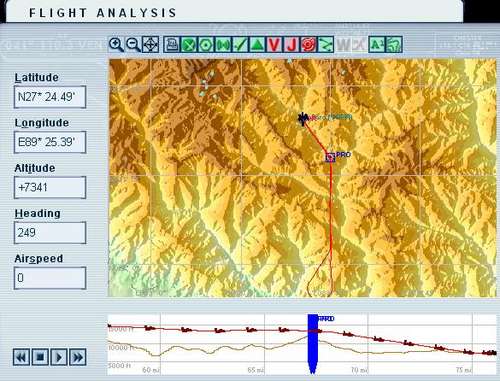Toggle the VOR stations green circle icon

pyautogui.click(x=206, y=44)
